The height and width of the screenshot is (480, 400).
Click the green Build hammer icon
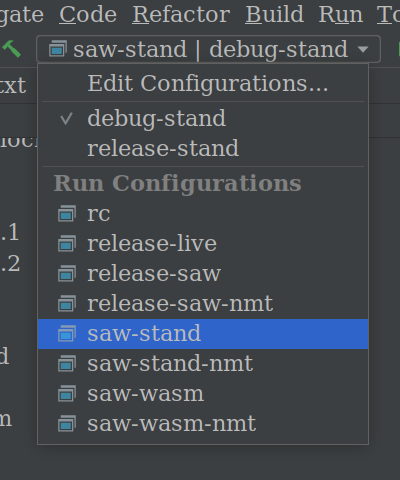(x=12, y=49)
